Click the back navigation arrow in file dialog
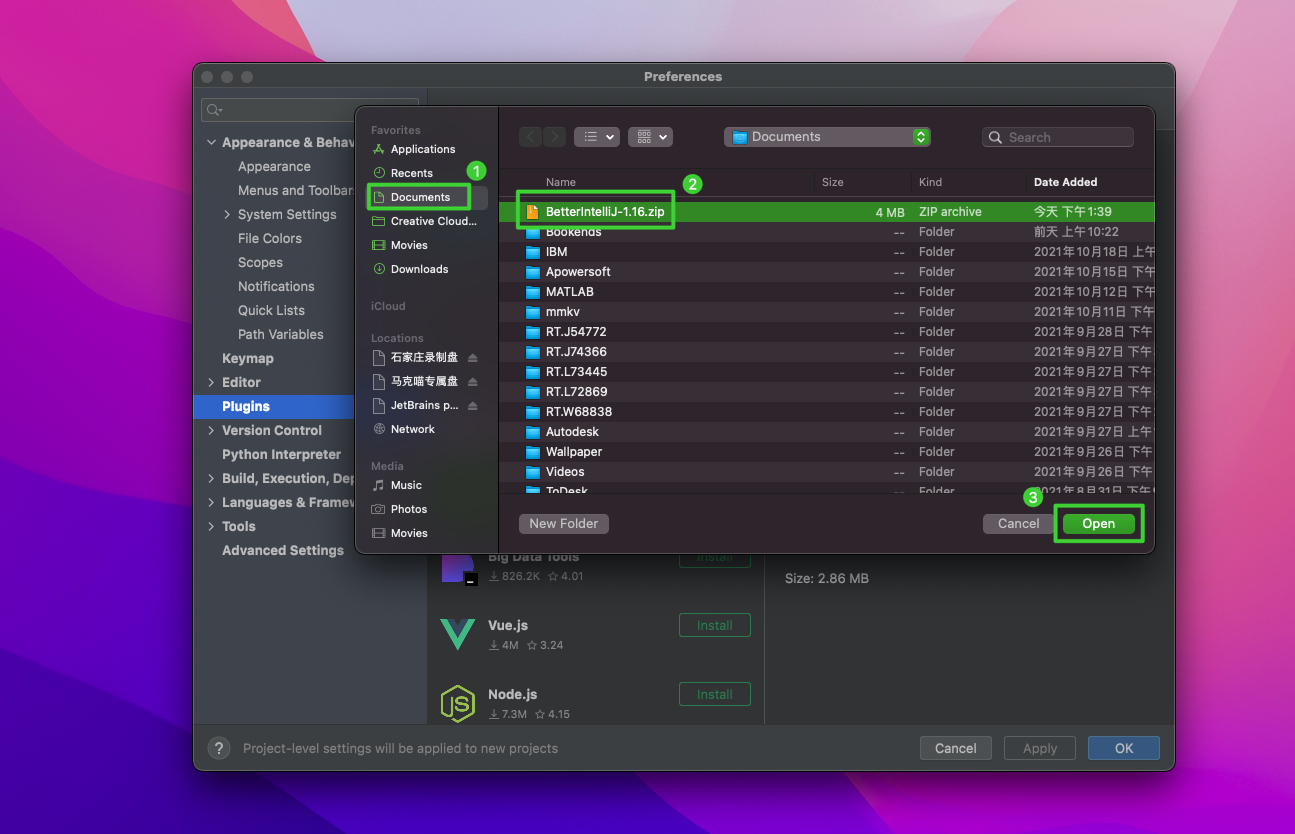This screenshot has width=1295, height=834. pos(530,137)
